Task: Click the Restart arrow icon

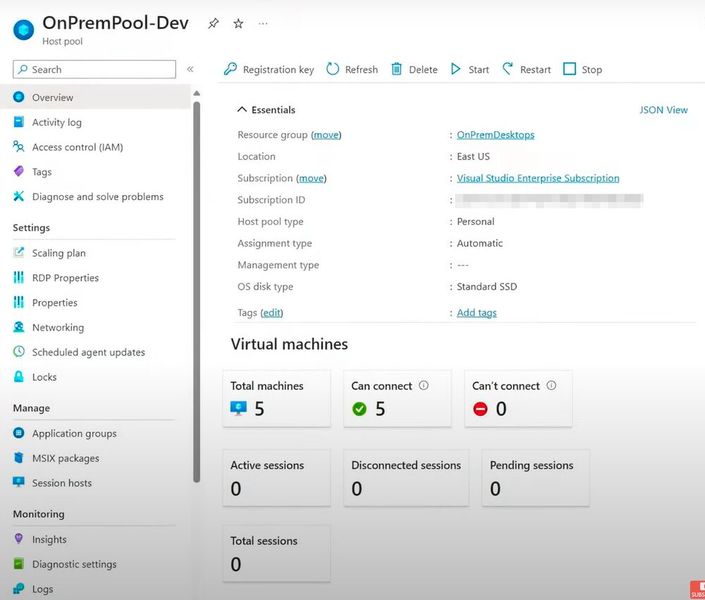Action: click(508, 69)
